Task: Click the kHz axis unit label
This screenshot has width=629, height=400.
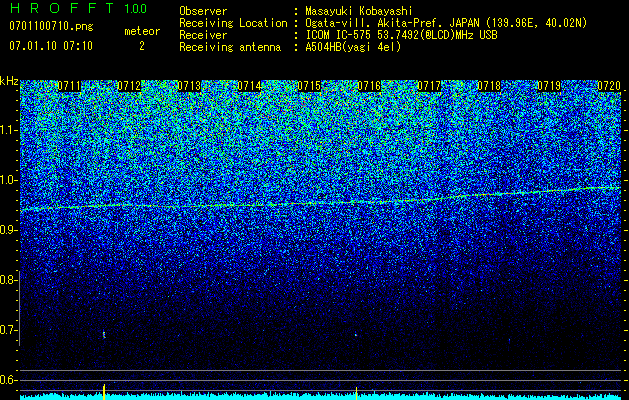Action: pyautogui.click(x=9, y=81)
